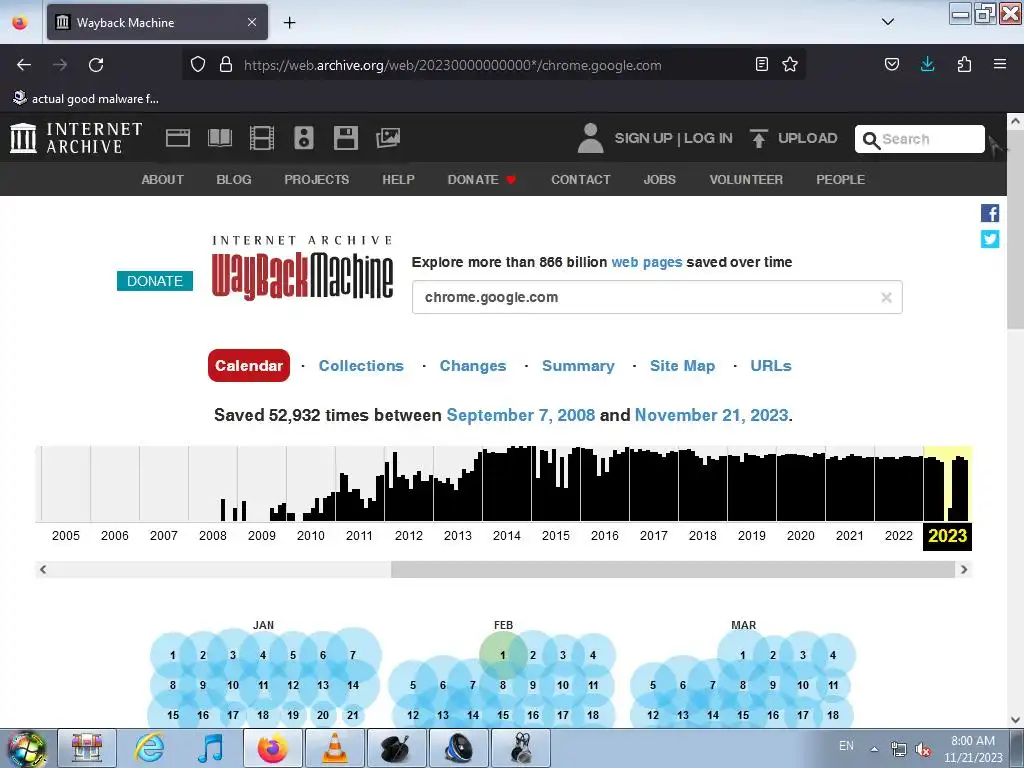Open February 1 capture day
The width and height of the screenshot is (1024, 768).
503,655
